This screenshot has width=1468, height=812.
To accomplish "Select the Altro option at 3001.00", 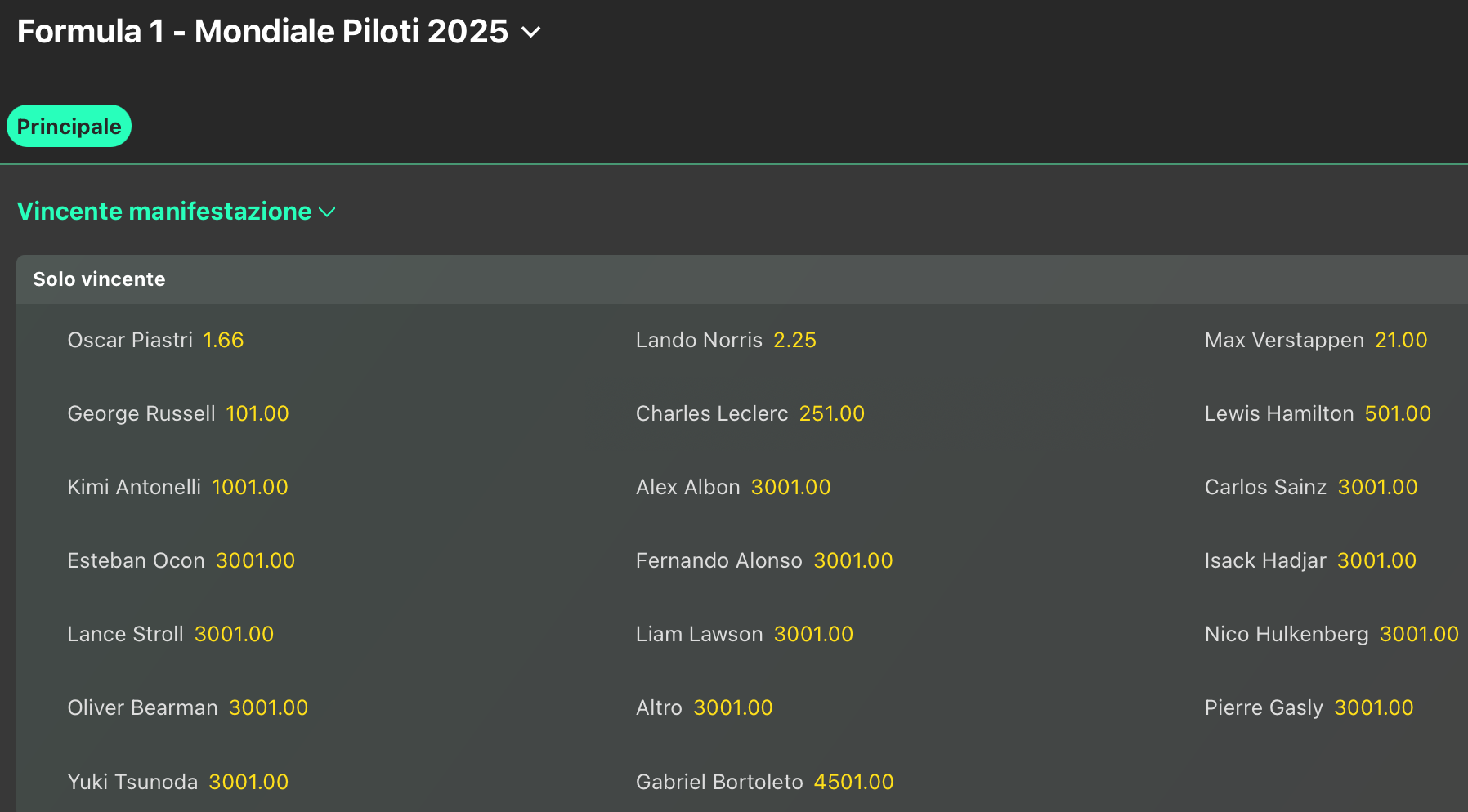I will (732, 708).
